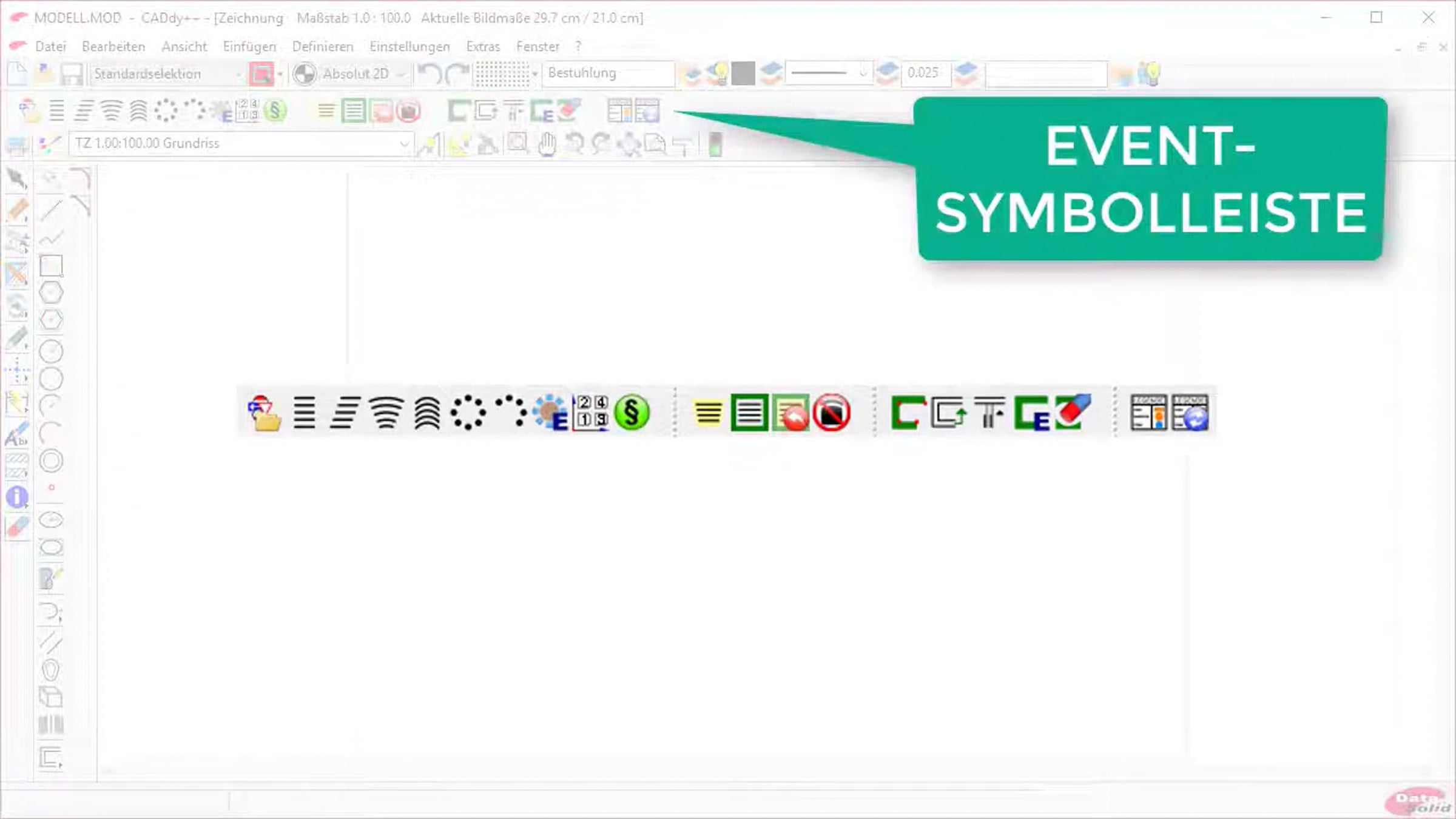Open the Extras menu
This screenshot has width=1456, height=819.
click(x=483, y=47)
